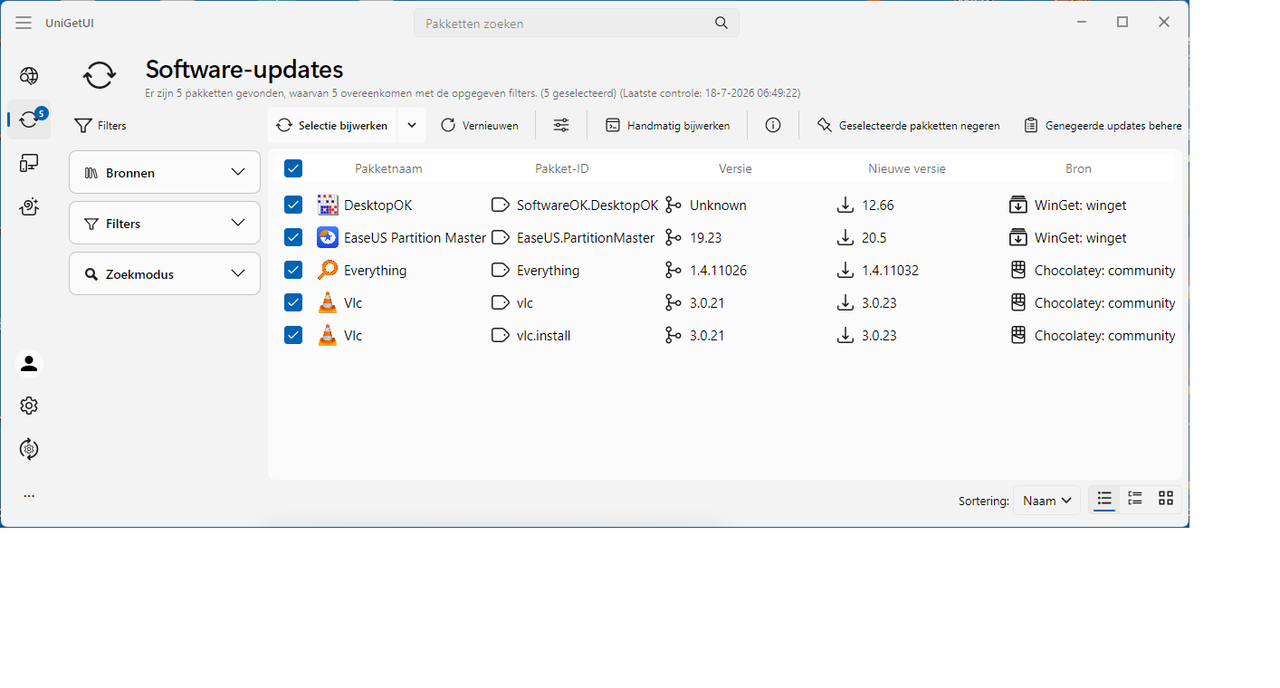Click Selectie bijwerken button
This screenshot has height=688, width=1280.
coord(333,125)
